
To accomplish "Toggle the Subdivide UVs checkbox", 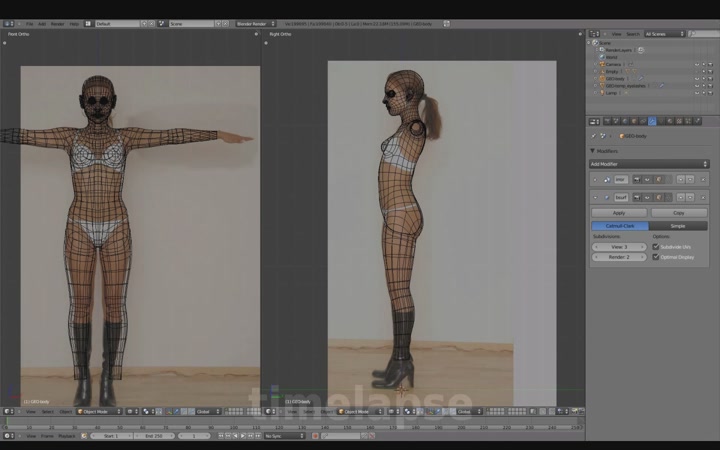I will tap(656, 247).
